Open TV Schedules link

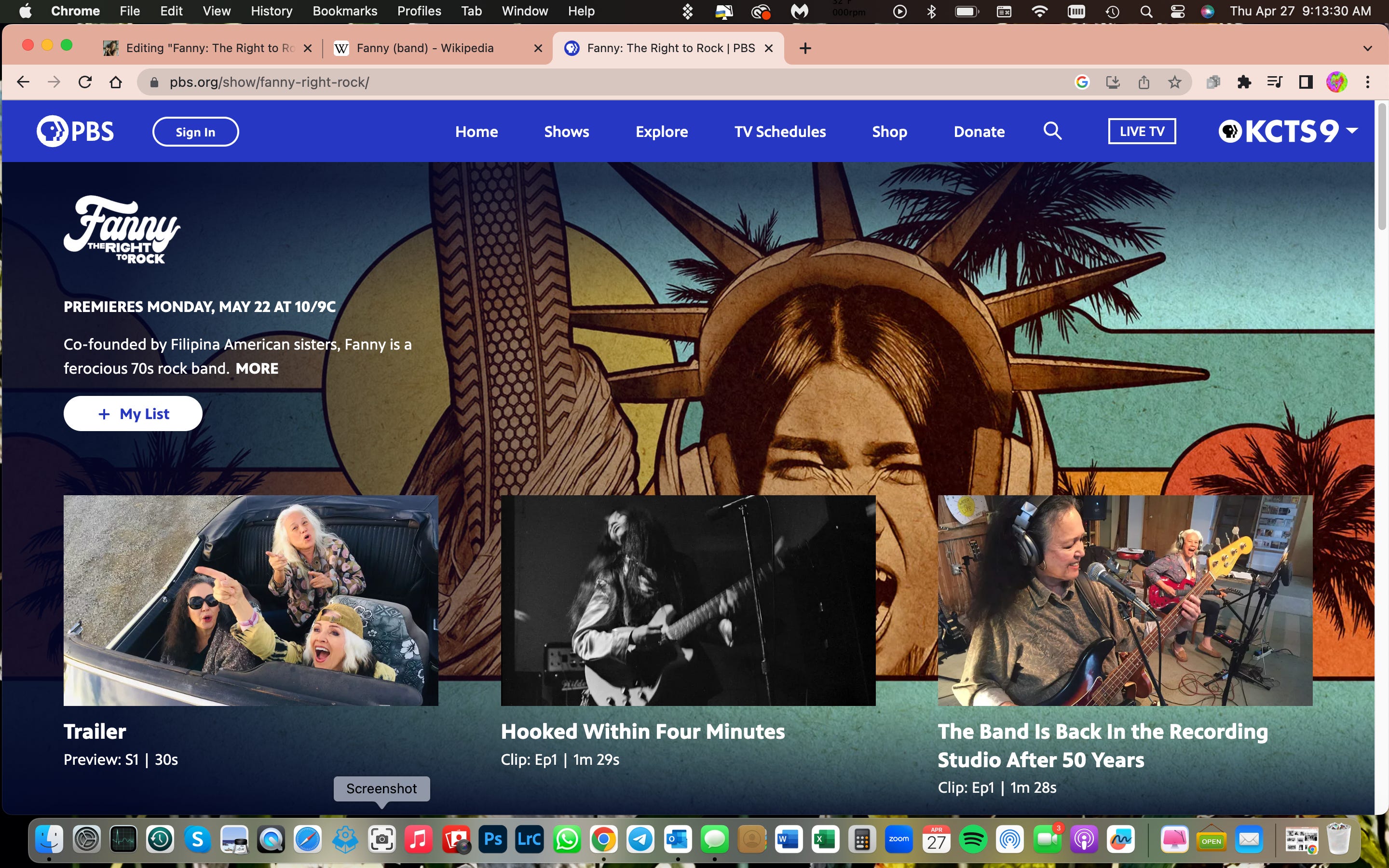(780, 132)
